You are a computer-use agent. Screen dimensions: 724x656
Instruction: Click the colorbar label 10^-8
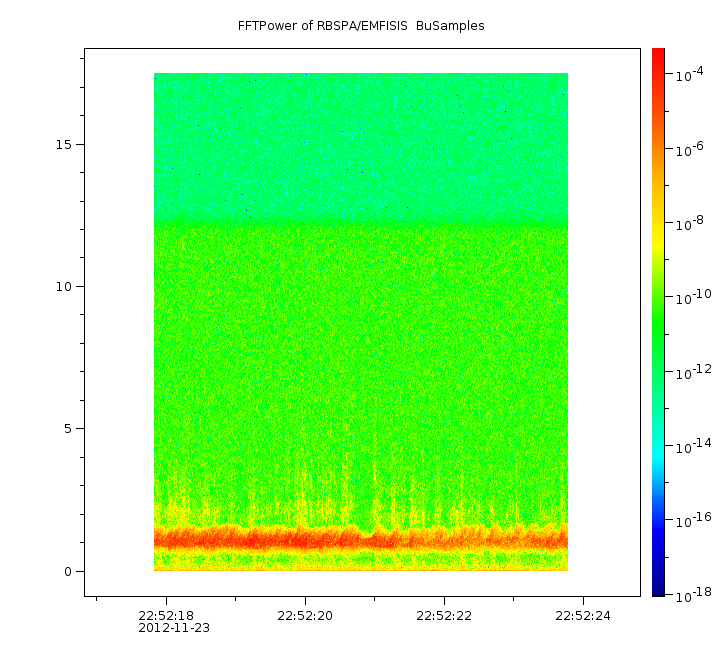(x=690, y=223)
